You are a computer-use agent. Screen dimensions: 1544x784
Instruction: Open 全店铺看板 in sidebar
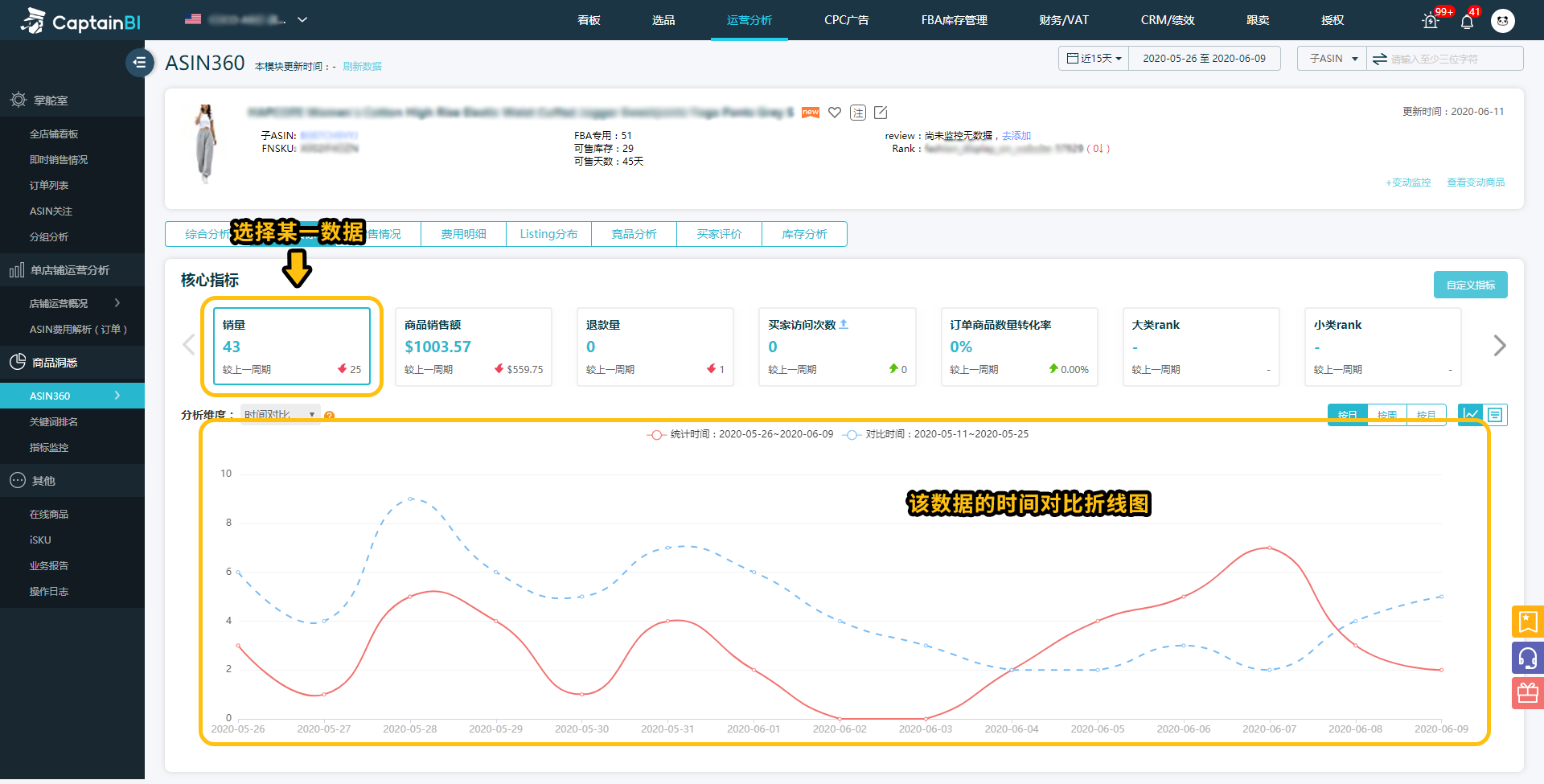(x=54, y=134)
